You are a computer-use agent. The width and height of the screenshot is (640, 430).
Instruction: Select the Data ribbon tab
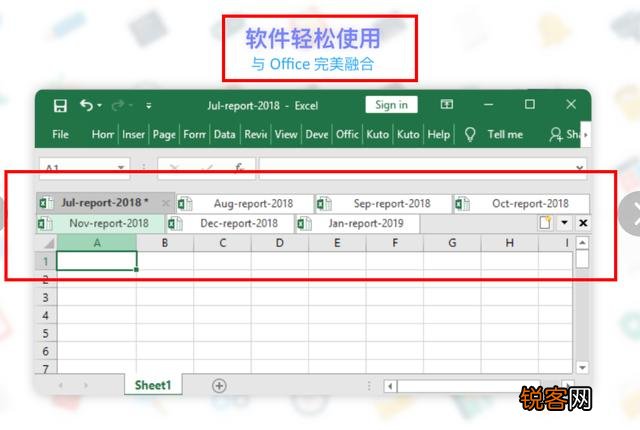224,134
